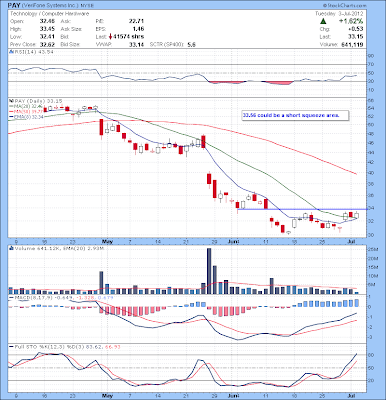This screenshot has width=386, height=400.
Task: Click the StockCharts.com copyright label
Action: [x=344, y=5]
